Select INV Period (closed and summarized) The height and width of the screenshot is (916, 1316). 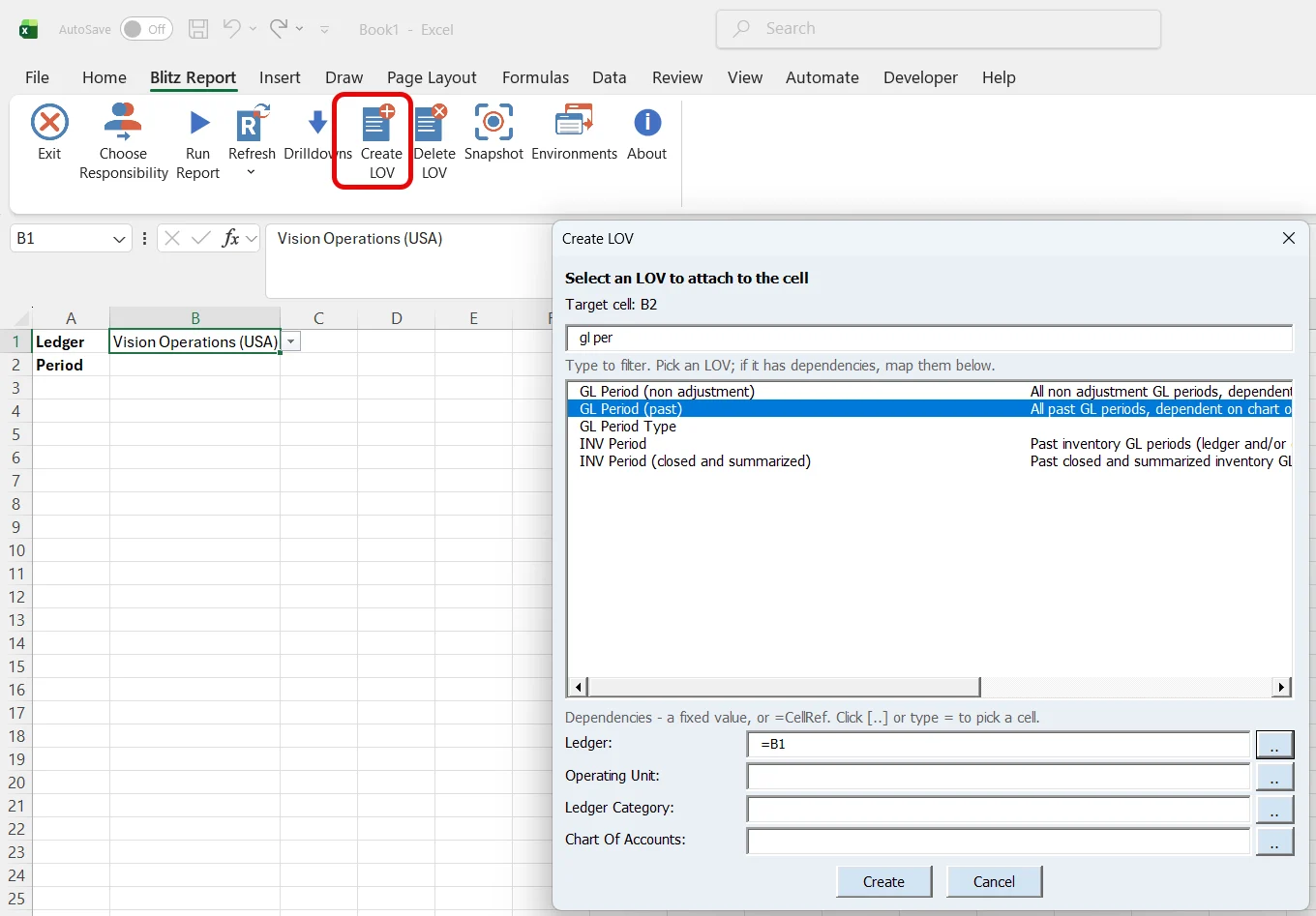click(x=930, y=461)
